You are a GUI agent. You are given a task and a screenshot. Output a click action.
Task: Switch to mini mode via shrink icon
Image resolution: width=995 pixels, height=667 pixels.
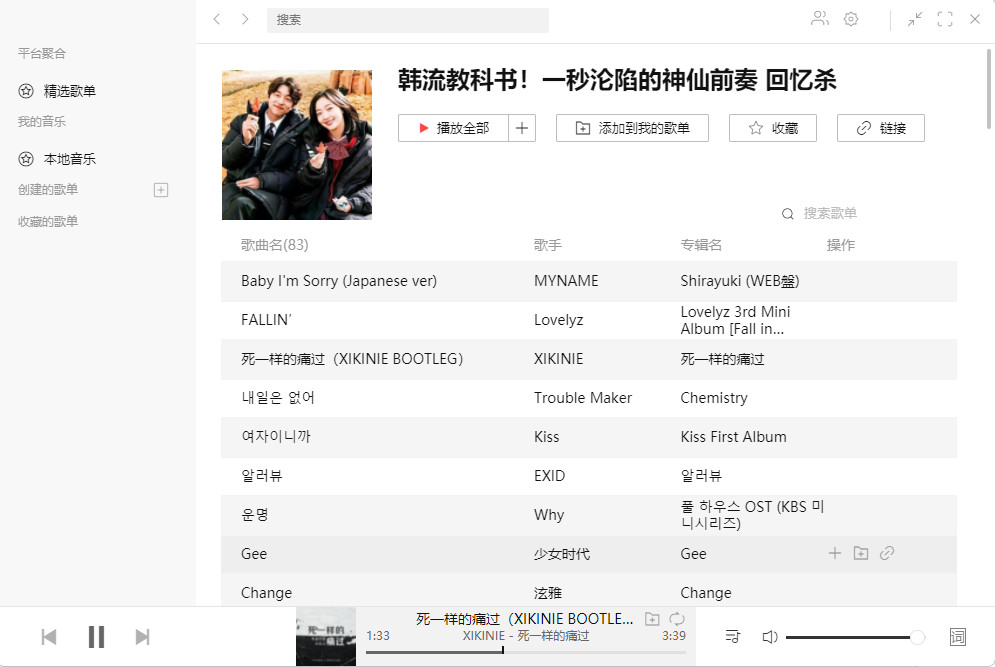click(914, 20)
